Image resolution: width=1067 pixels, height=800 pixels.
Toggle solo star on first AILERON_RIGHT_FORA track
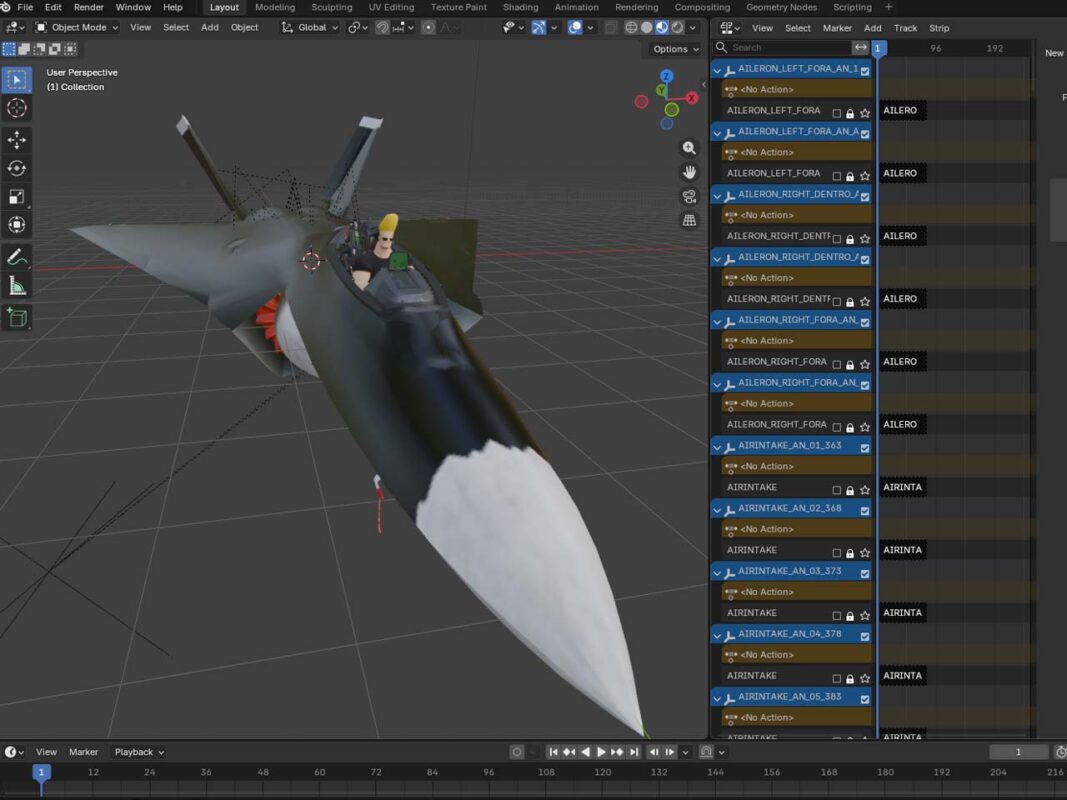click(865, 365)
